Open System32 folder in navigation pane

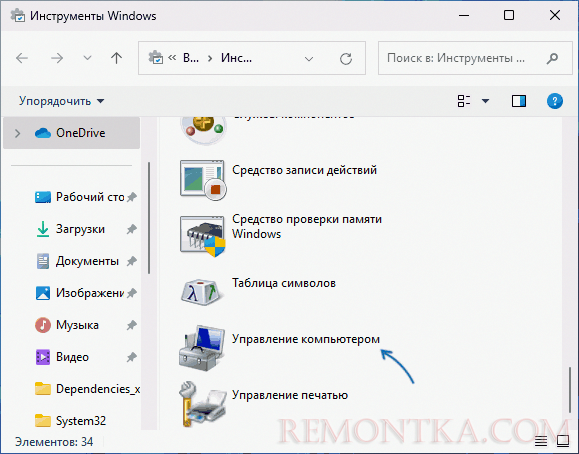click(80, 421)
